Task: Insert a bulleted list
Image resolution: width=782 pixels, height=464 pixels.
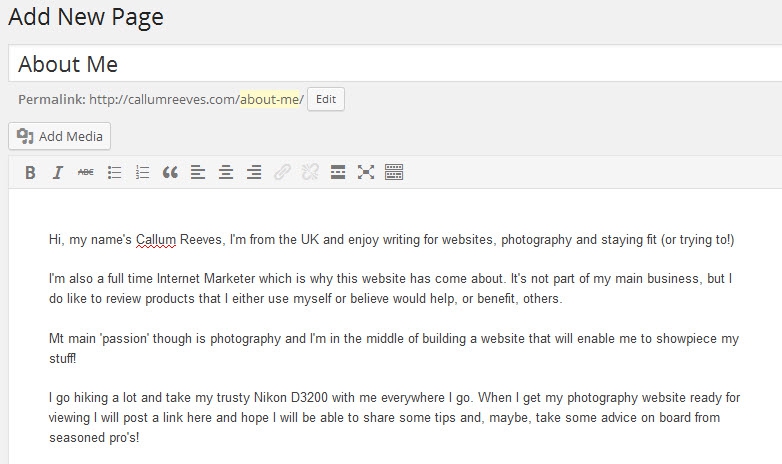Action: [114, 173]
